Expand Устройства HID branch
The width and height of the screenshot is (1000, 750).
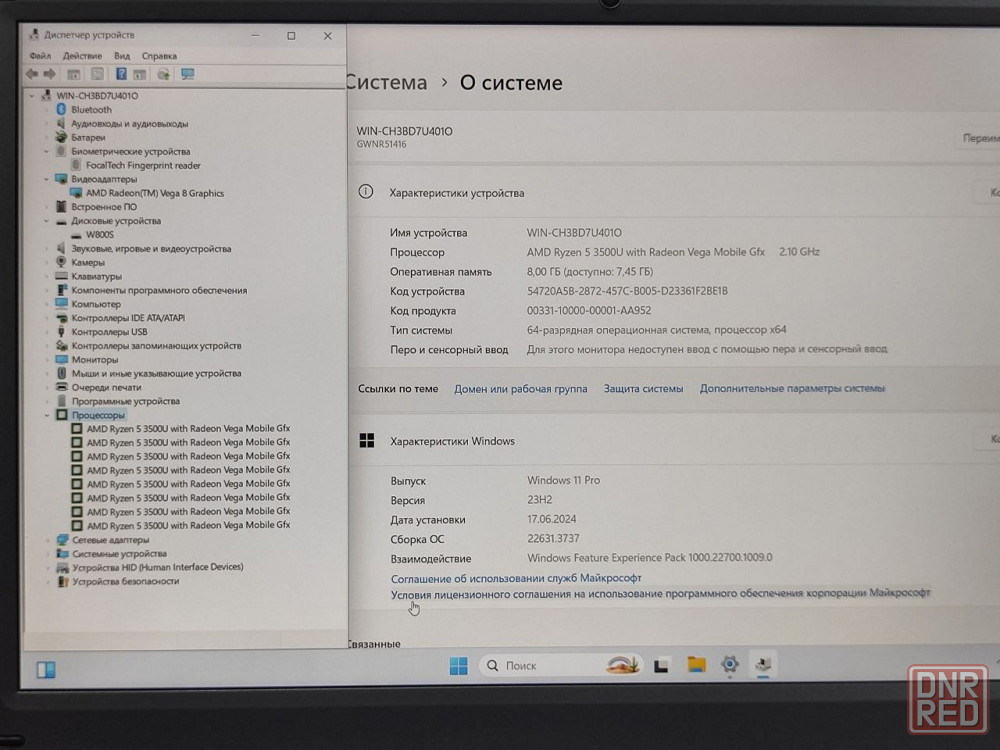click(48, 567)
